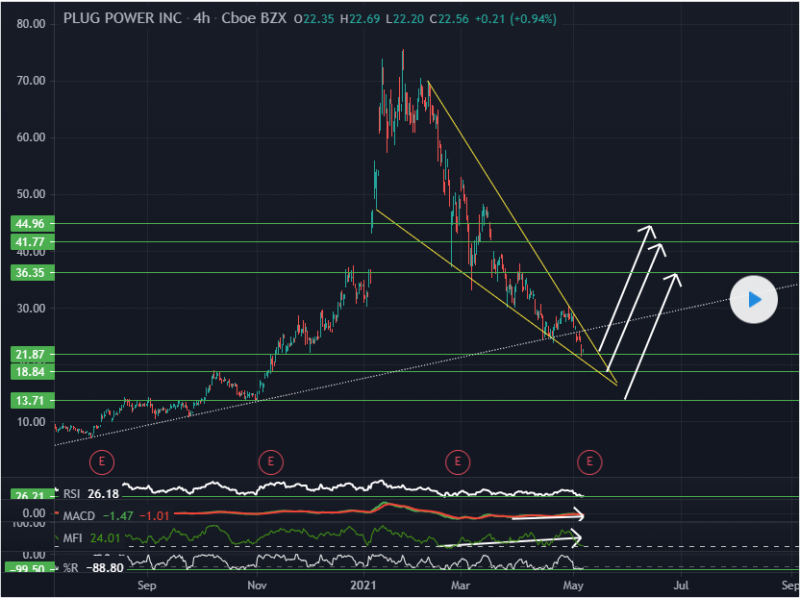This screenshot has width=800, height=598.
Task: Open the MACD indicator legend
Action: (x=82, y=514)
